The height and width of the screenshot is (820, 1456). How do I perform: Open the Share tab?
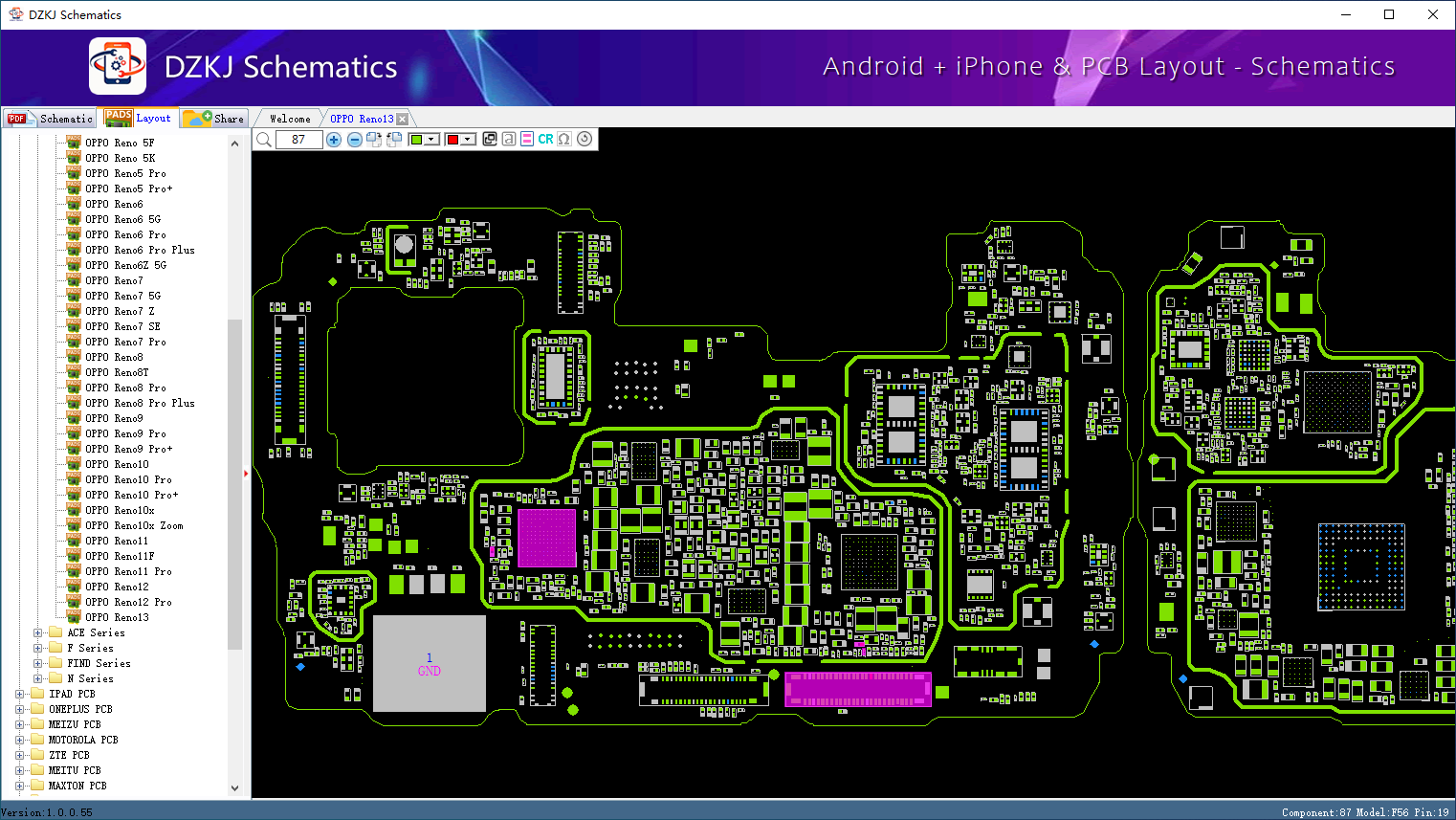(214, 119)
